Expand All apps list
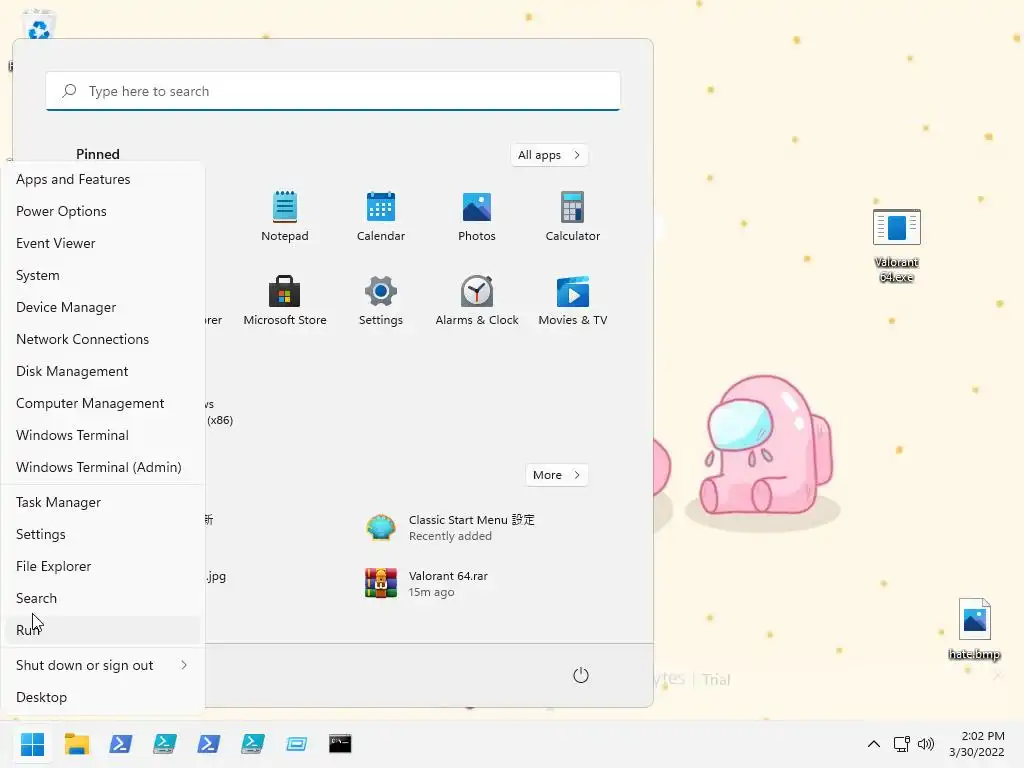The width and height of the screenshot is (1024, 768). (x=549, y=155)
